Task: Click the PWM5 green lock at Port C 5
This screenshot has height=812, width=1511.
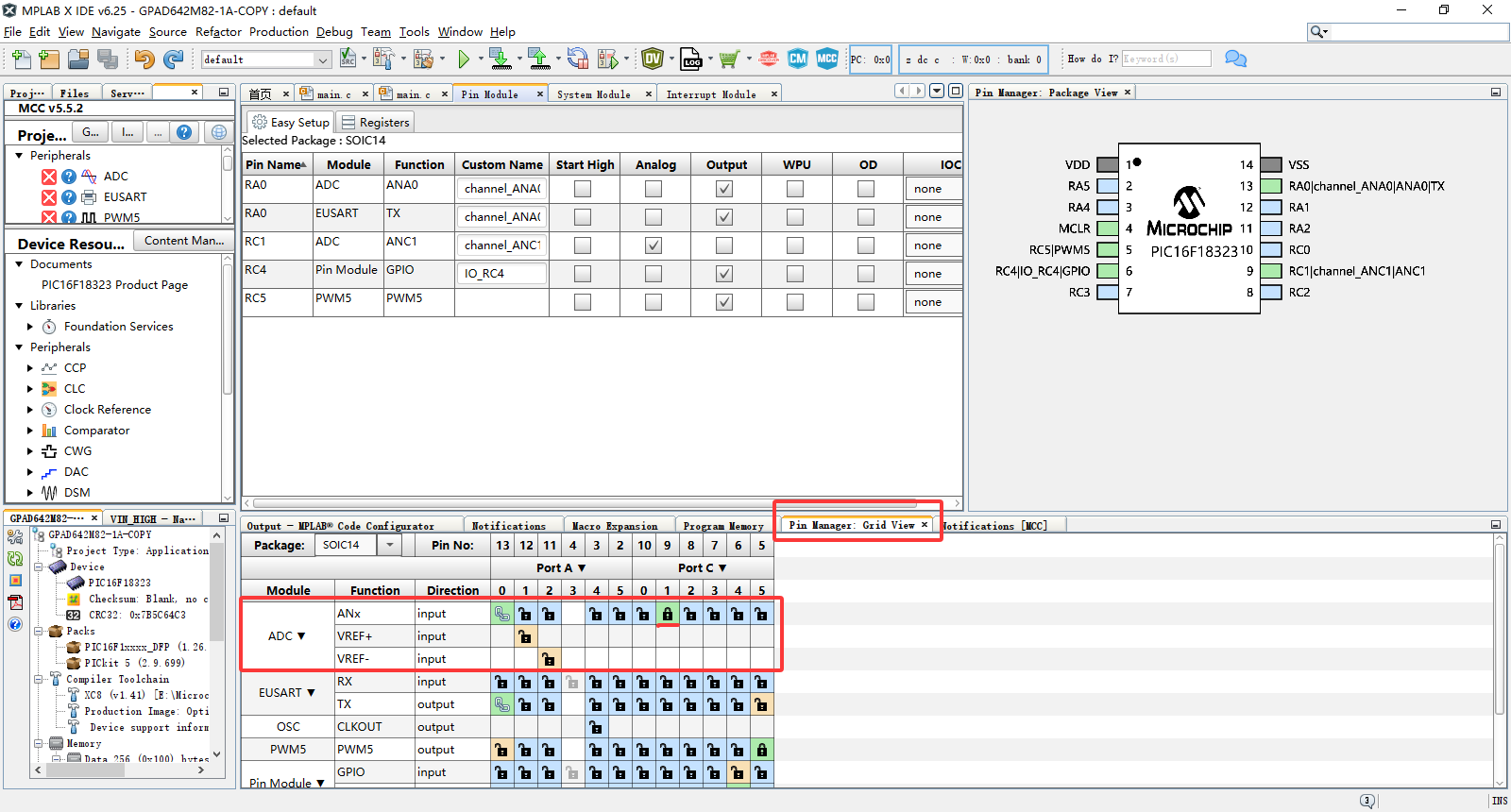Action: [x=761, y=750]
